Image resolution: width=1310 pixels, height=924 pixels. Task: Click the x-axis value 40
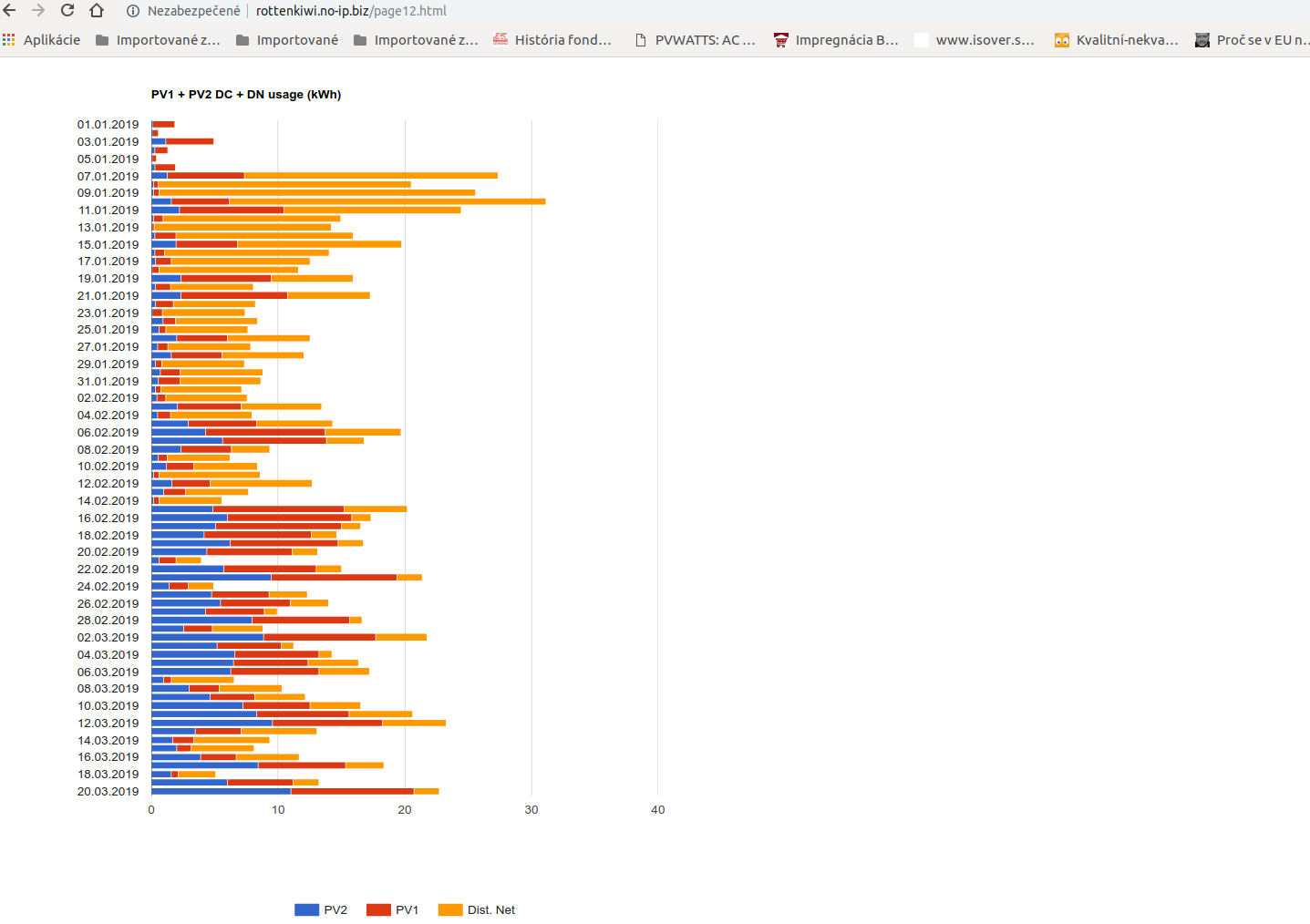point(658,810)
